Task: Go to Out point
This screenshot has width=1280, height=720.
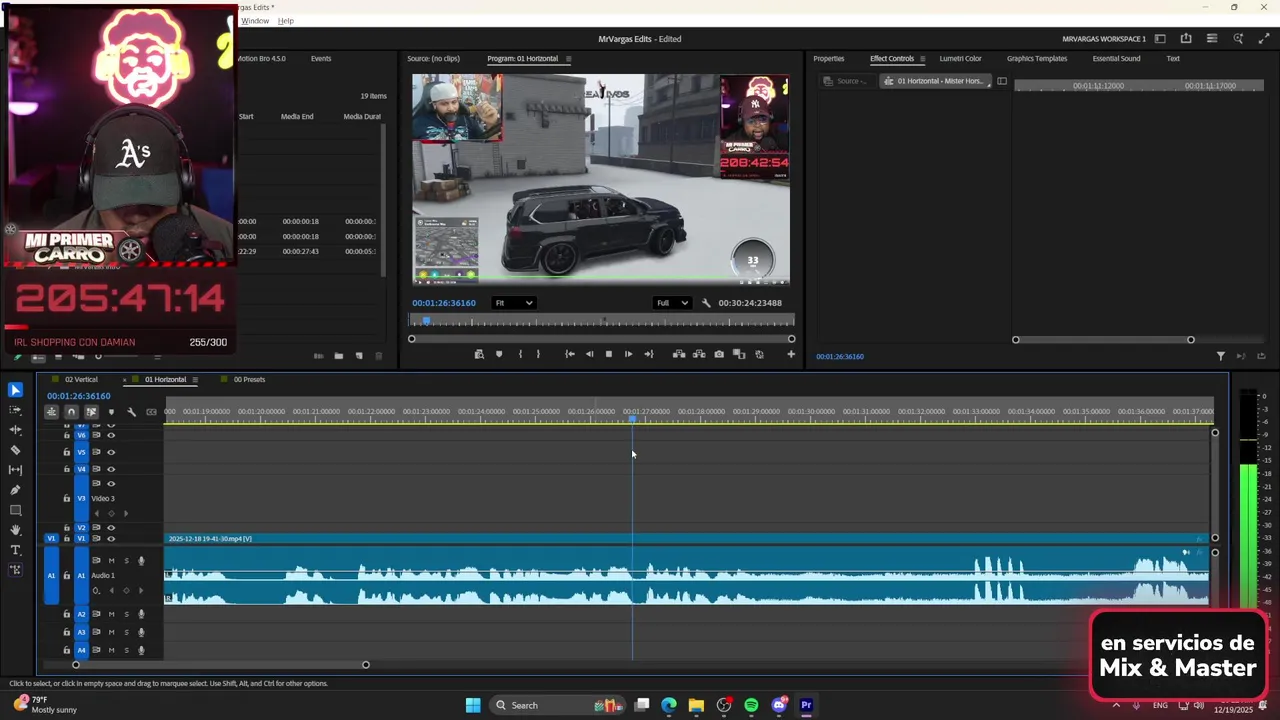Action: [x=648, y=354]
